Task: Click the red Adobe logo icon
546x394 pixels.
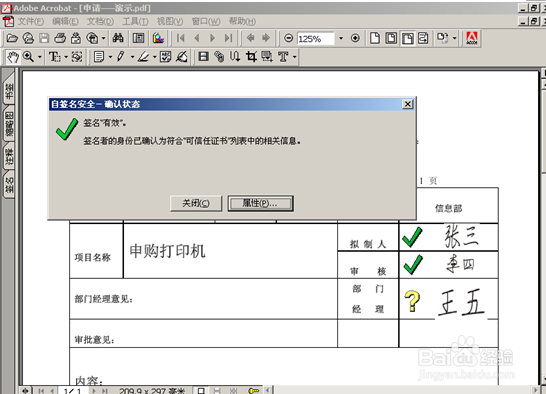Action: click(472, 38)
